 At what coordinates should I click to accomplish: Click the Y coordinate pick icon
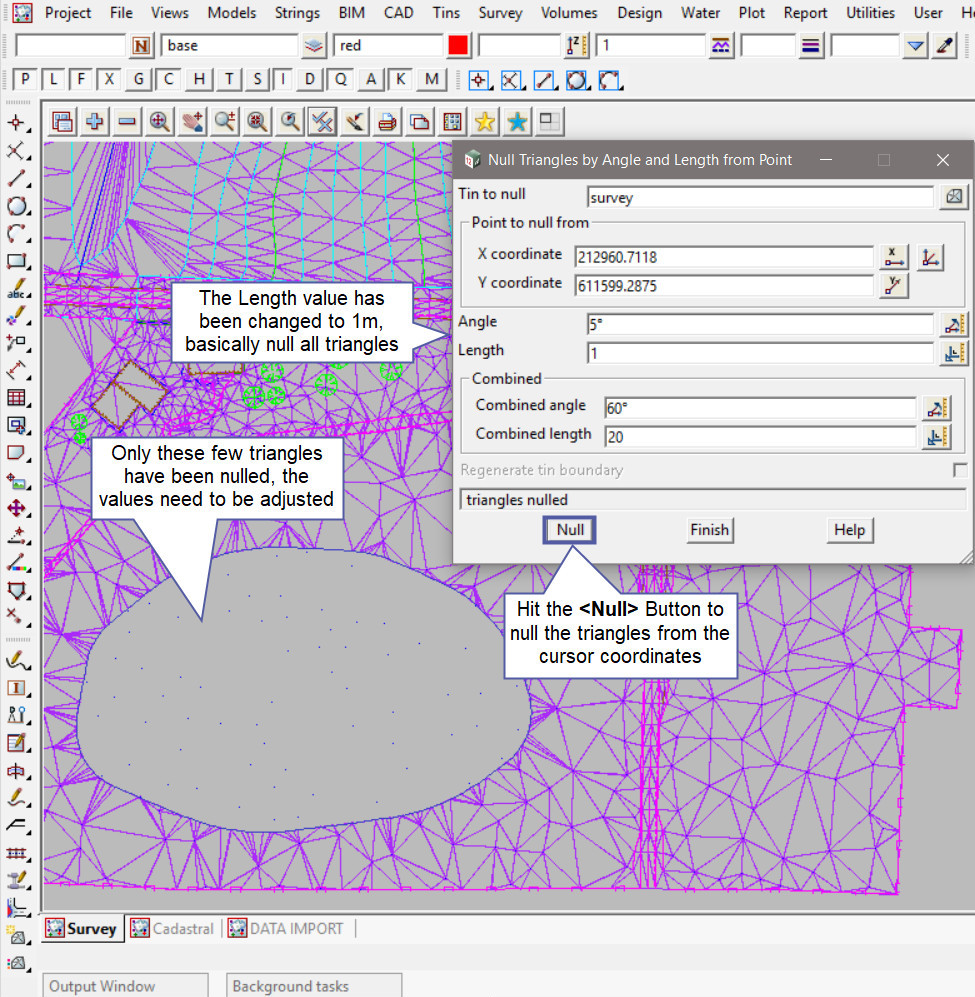tap(894, 286)
